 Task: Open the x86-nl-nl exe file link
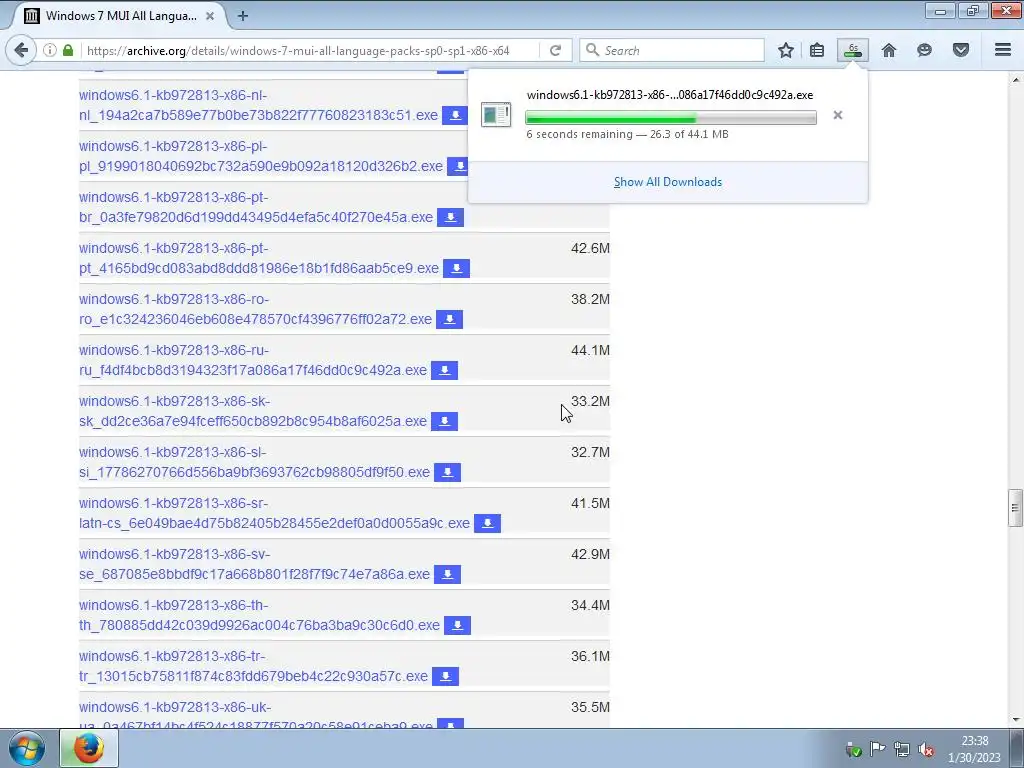(x=258, y=105)
